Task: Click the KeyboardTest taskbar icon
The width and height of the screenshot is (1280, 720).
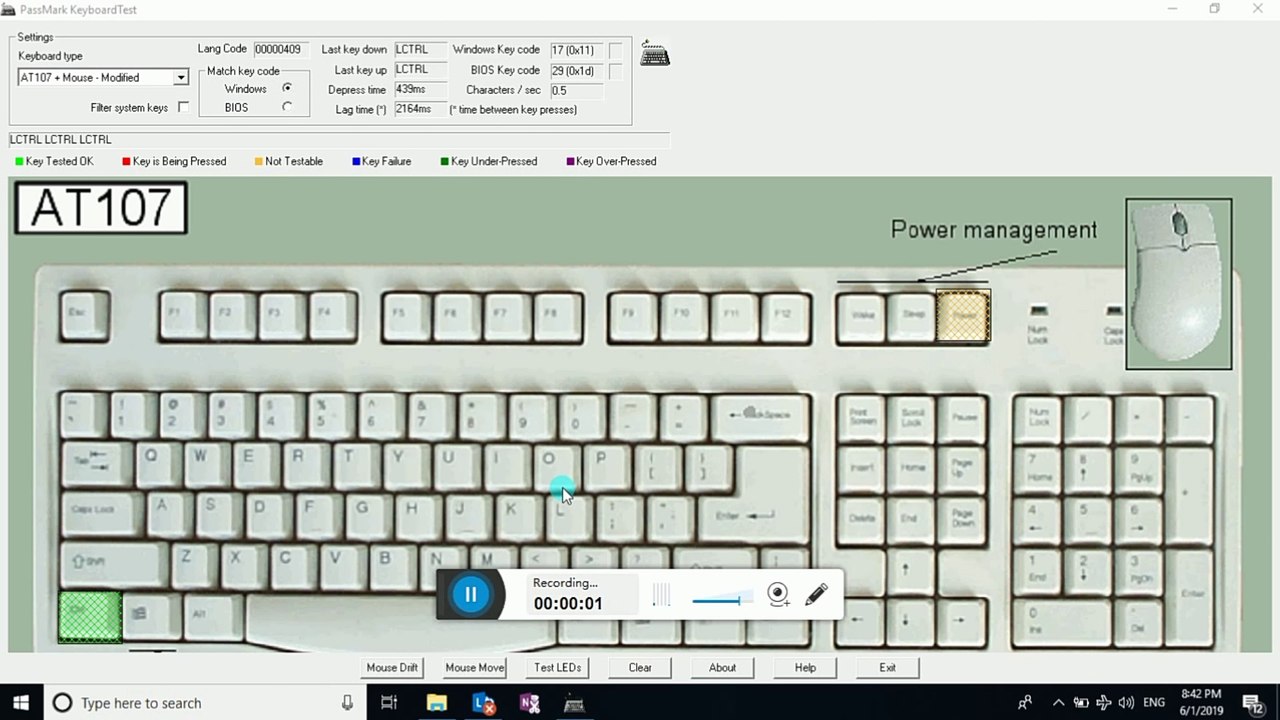Action: click(575, 703)
